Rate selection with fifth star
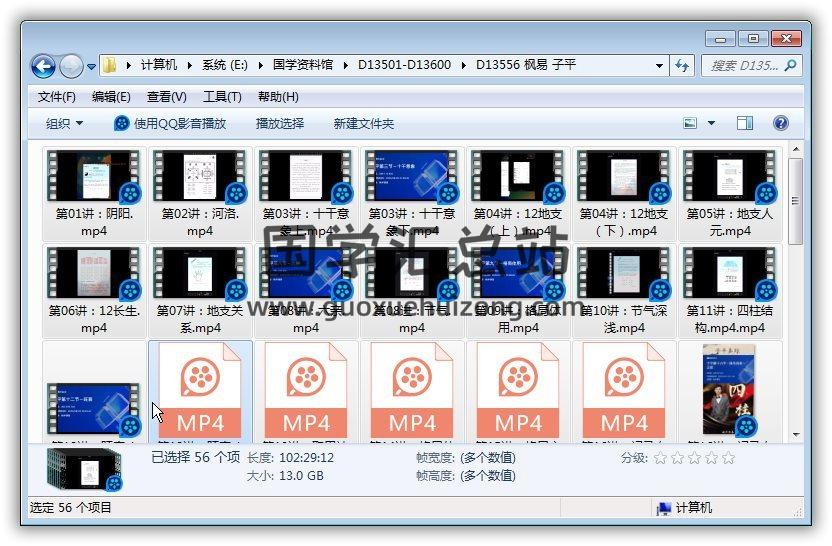Image resolution: width=832 pixels, height=546 pixels. coord(729,457)
